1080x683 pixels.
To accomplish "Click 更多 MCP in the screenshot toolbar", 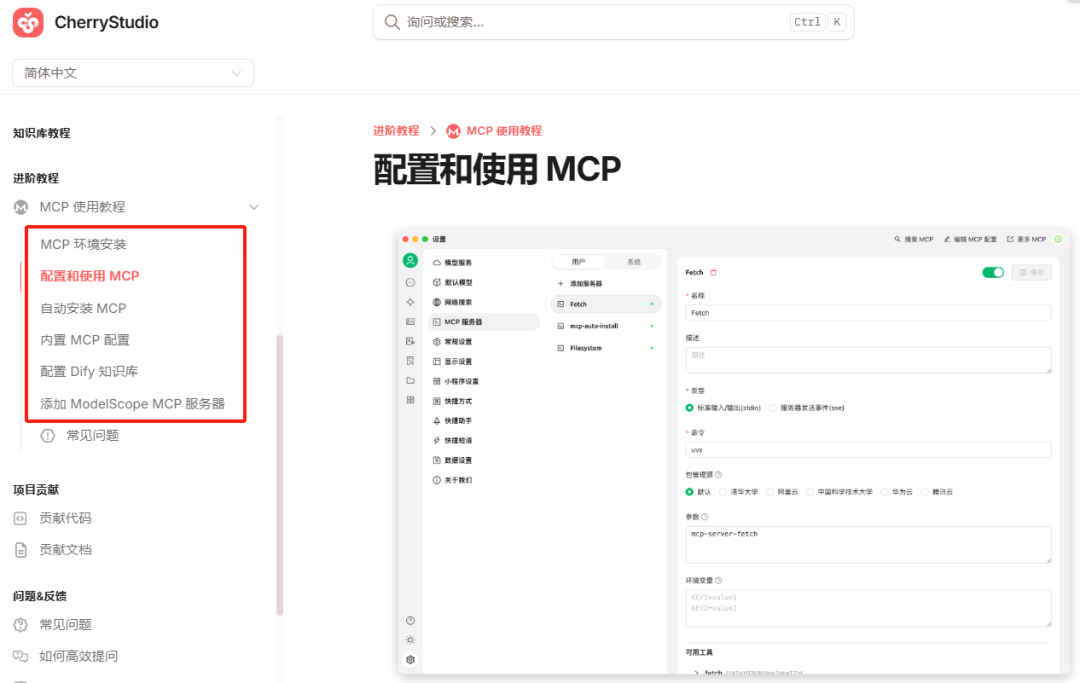I will [1026, 239].
